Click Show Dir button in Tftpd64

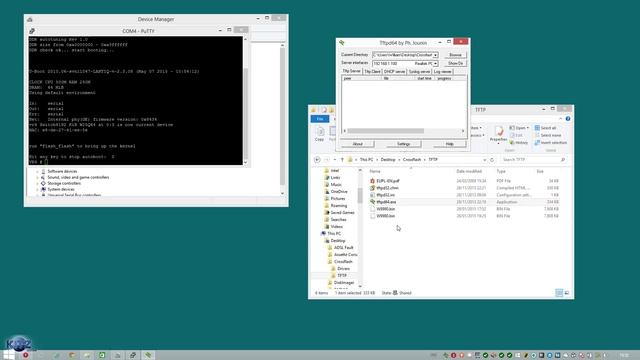click(455, 63)
